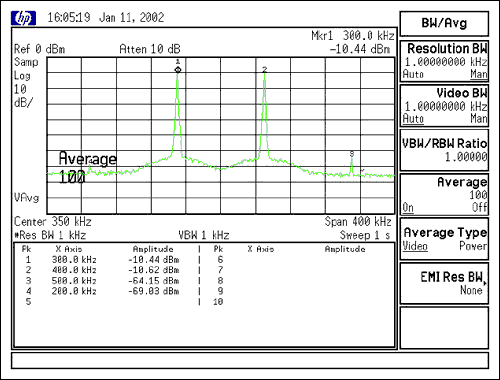Set Video BW to Man

(x=479, y=118)
